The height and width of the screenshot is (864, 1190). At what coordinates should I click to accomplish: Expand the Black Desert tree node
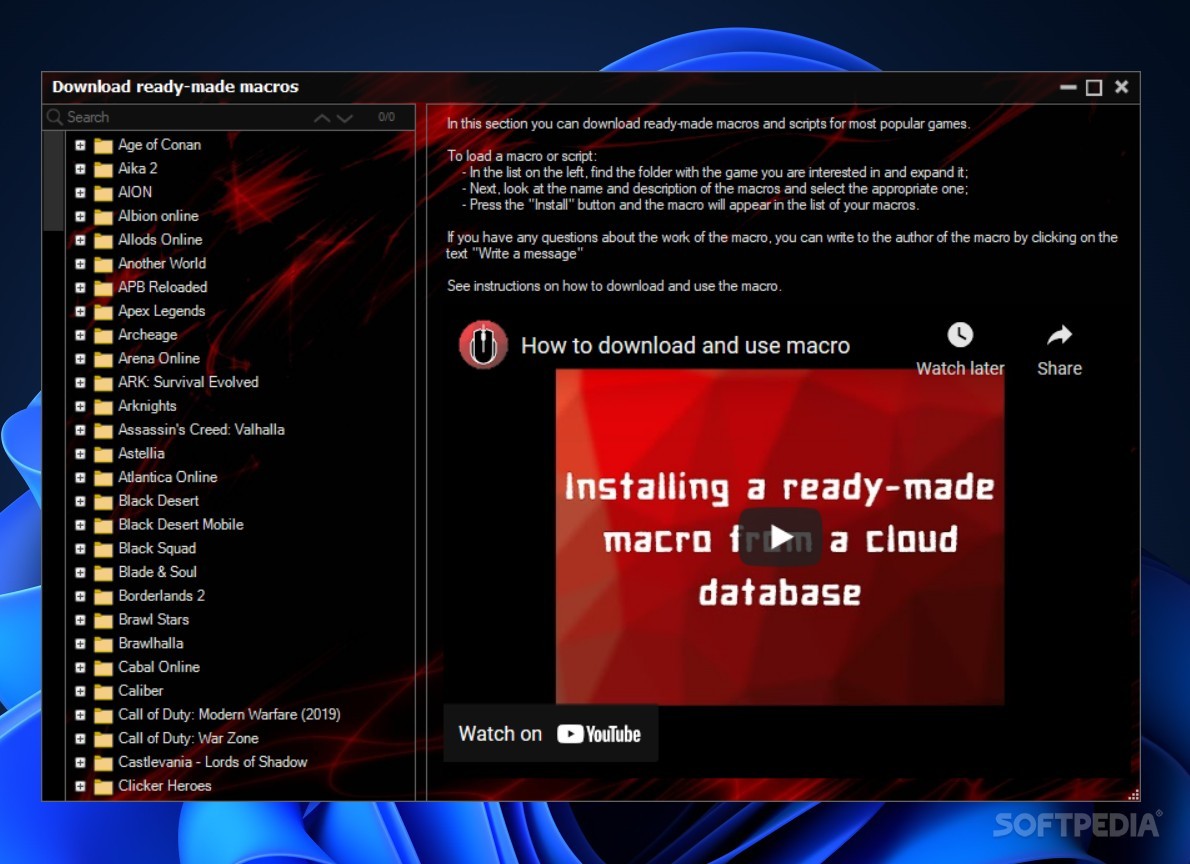80,501
